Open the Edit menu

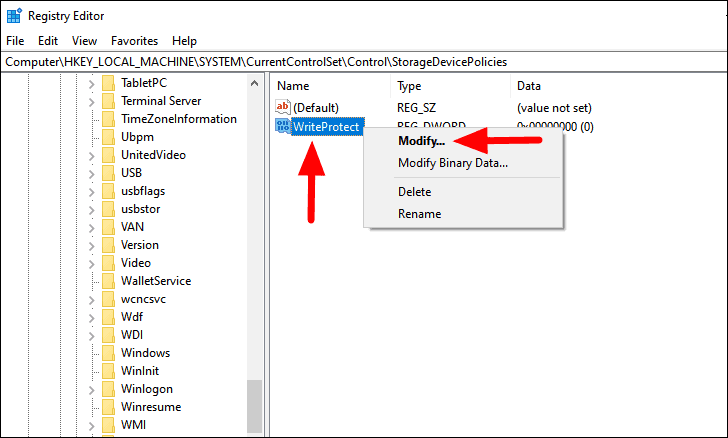(x=48, y=41)
